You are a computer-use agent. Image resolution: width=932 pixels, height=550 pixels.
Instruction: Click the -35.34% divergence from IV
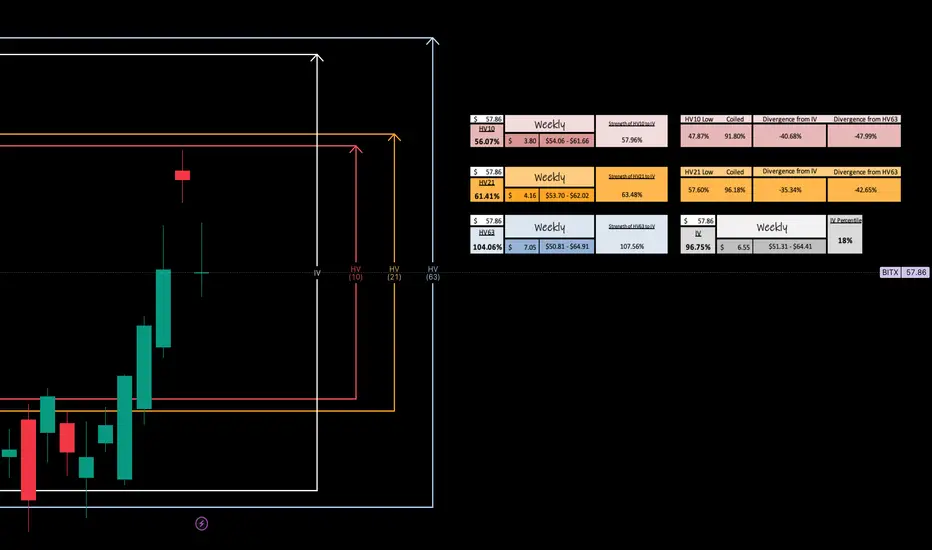789,190
